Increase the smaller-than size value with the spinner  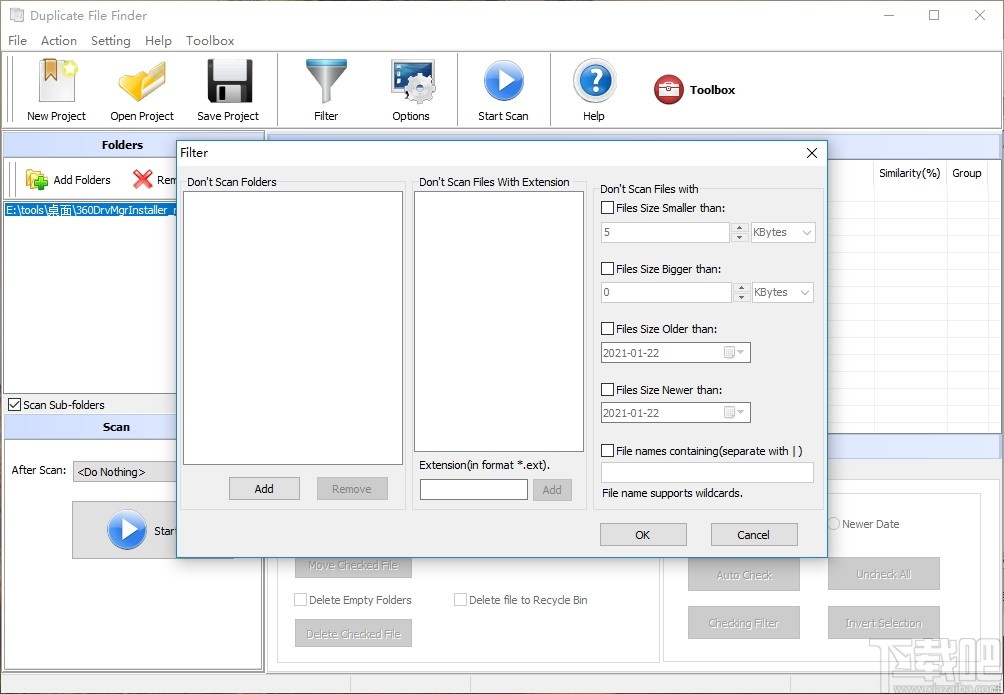point(739,227)
